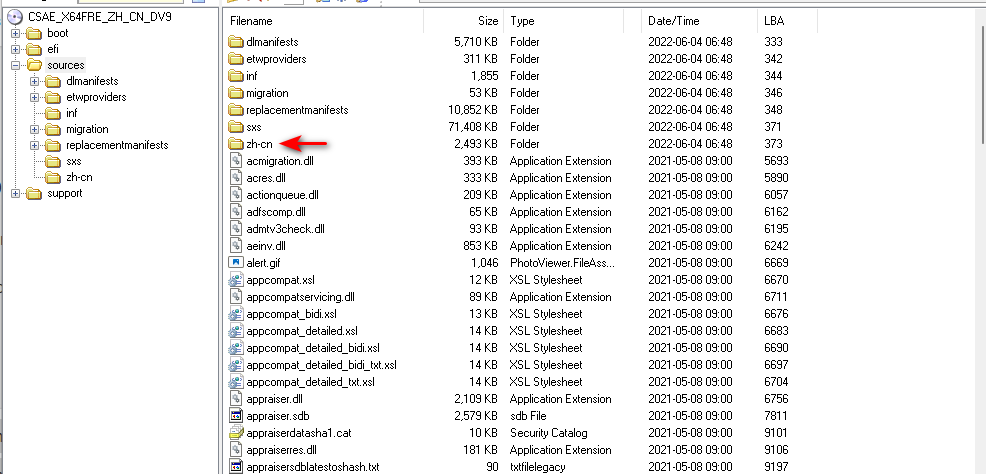Viewport: 986px width, 474px height.
Task: Click the appraiser.sdb file icon
Action: (236, 416)
